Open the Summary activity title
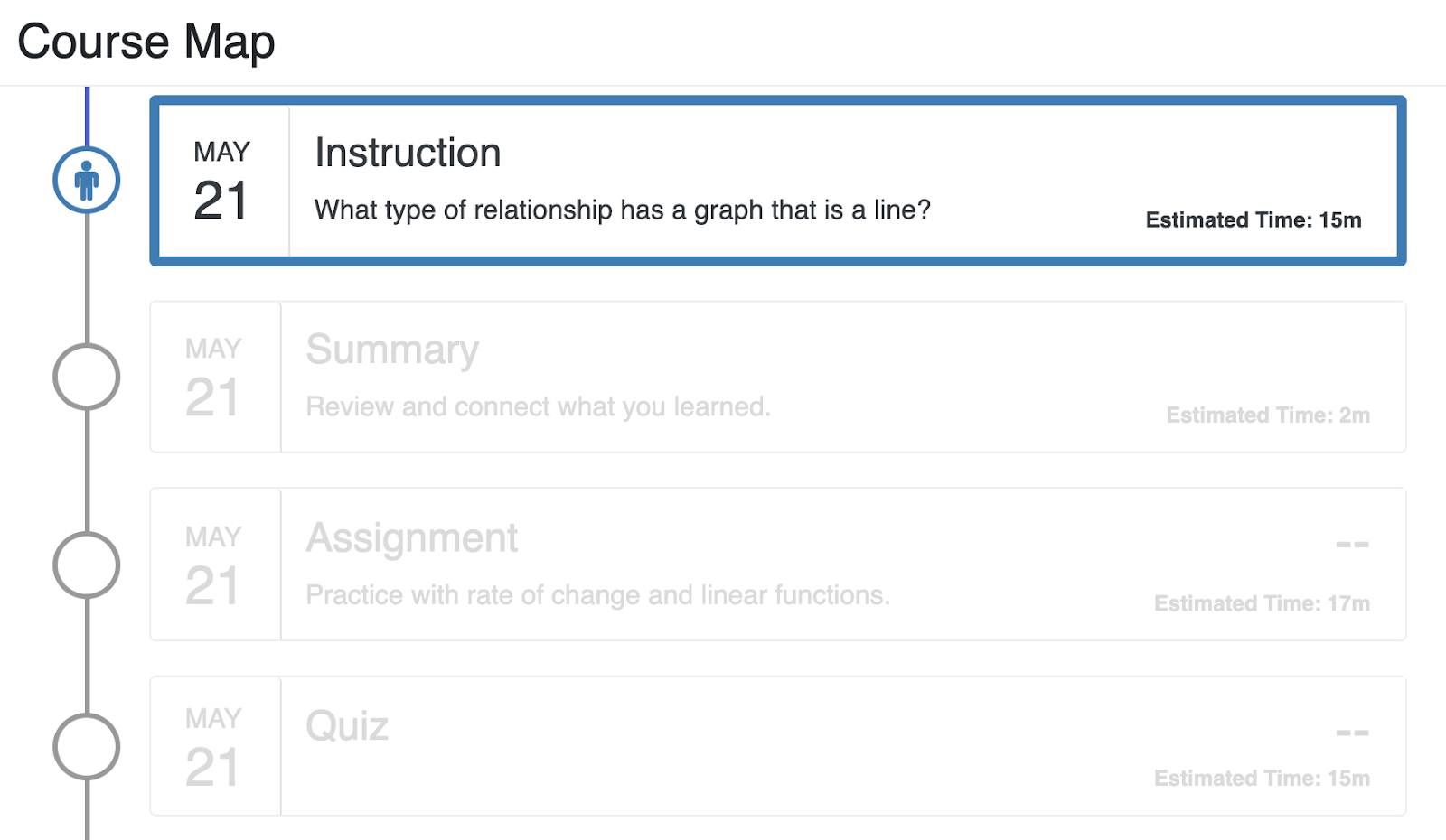This screenshot has height=840, width=1446. pos(392,350)
